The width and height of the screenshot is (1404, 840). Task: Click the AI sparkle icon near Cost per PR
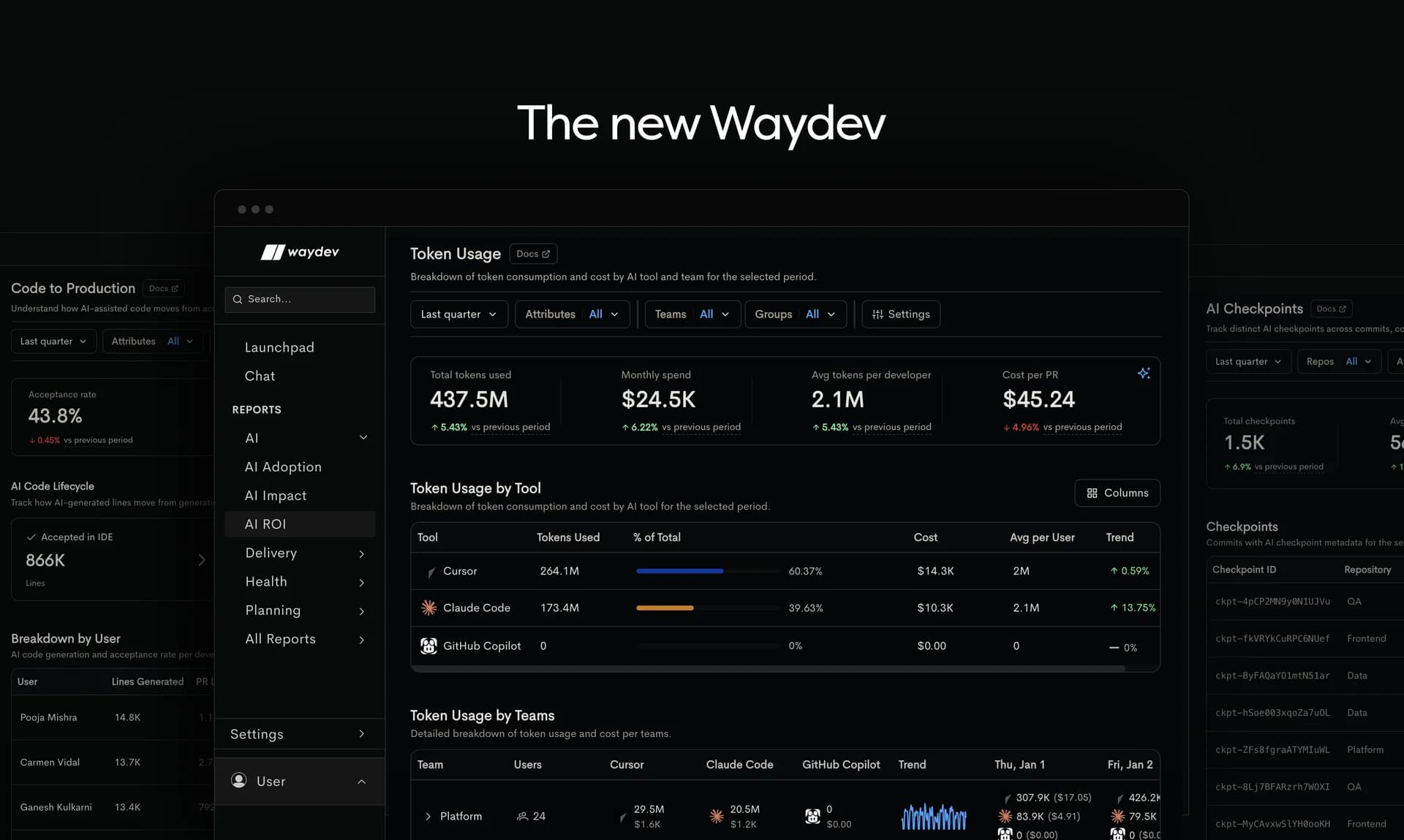(1144, 373)
